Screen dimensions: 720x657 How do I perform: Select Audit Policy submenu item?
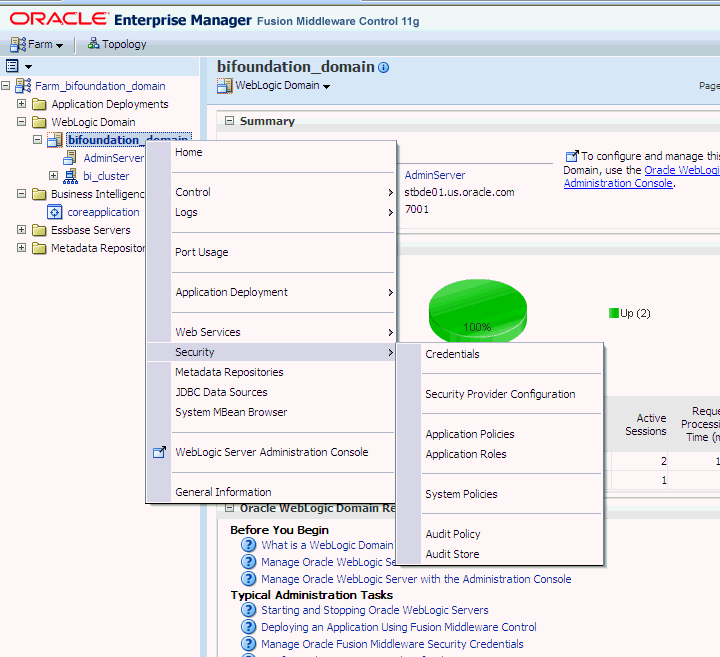[500, 534]
